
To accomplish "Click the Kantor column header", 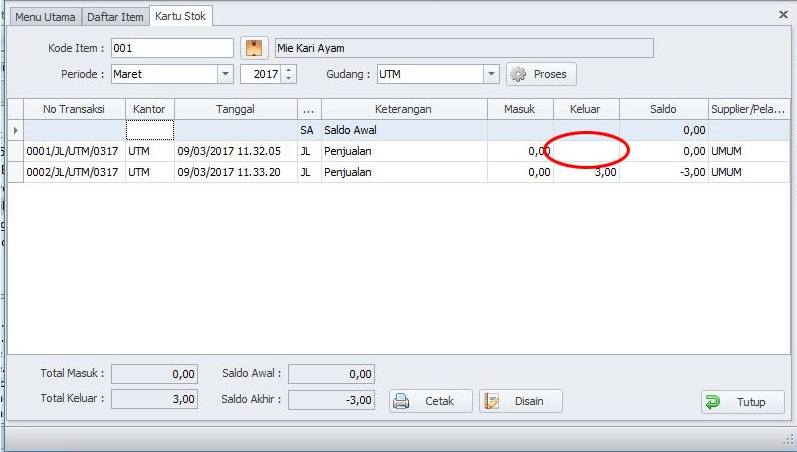I will (x=149, y=109).
